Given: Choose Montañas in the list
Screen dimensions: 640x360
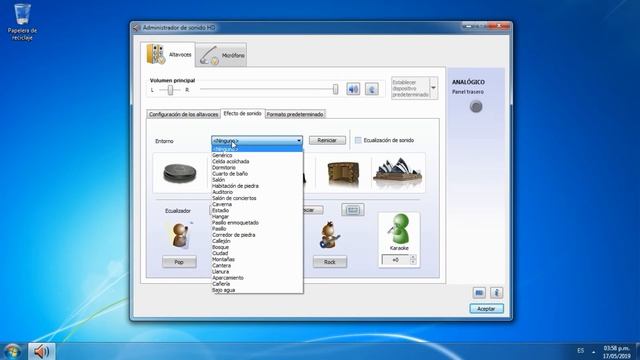Looking at the screenshot, I should (x=257, y=259).
